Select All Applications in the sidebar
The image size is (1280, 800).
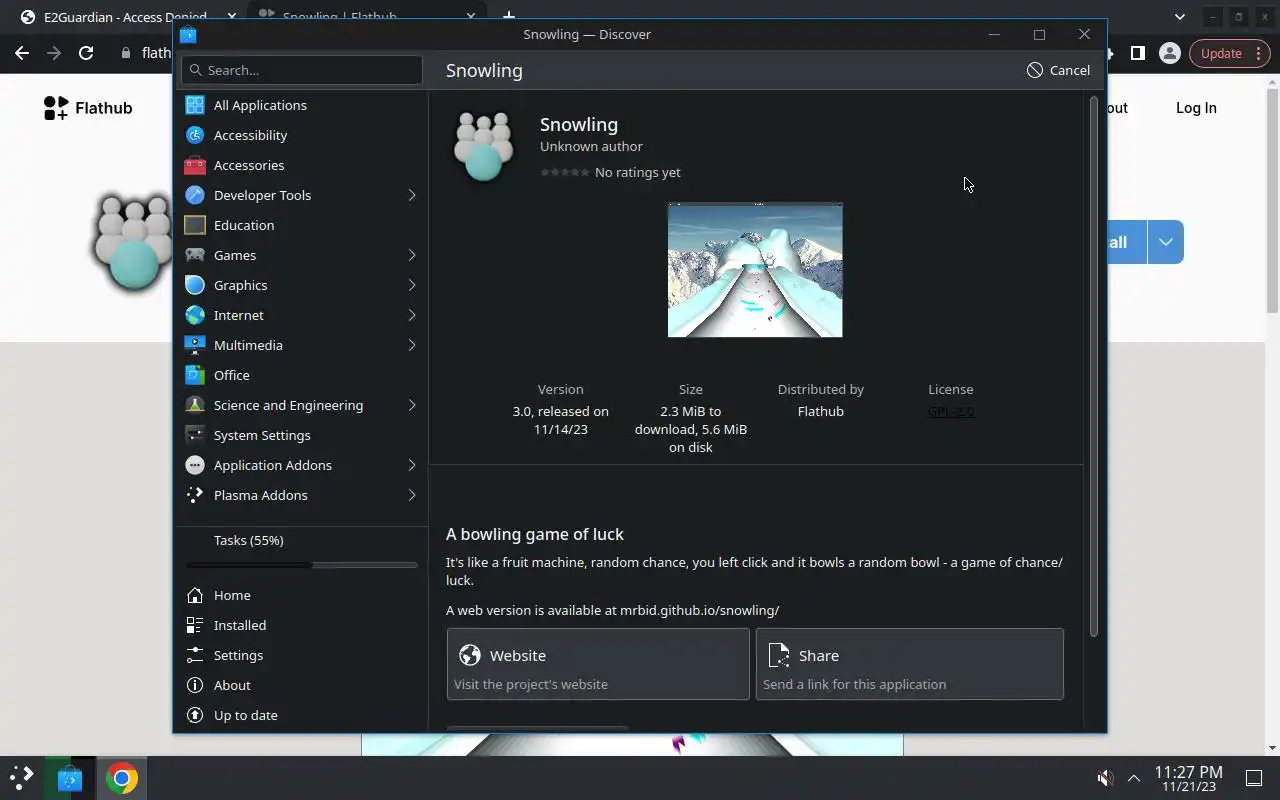pyautogui.click(x=301, y=105)
